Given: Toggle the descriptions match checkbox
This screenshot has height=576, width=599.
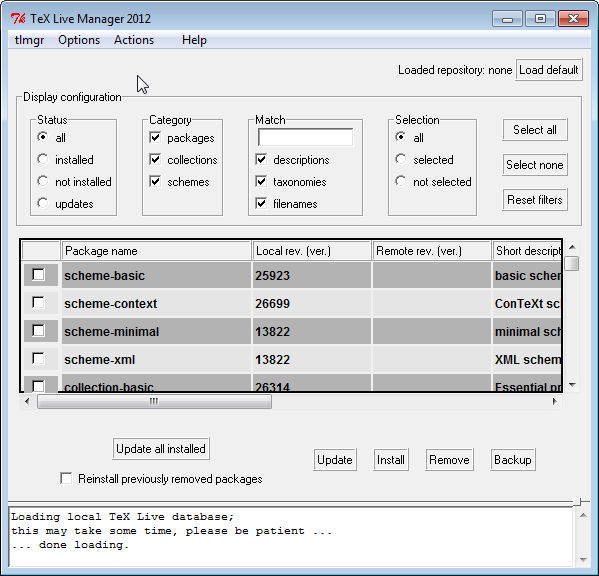Looking at the screenshot, I should tap(261, 159).
